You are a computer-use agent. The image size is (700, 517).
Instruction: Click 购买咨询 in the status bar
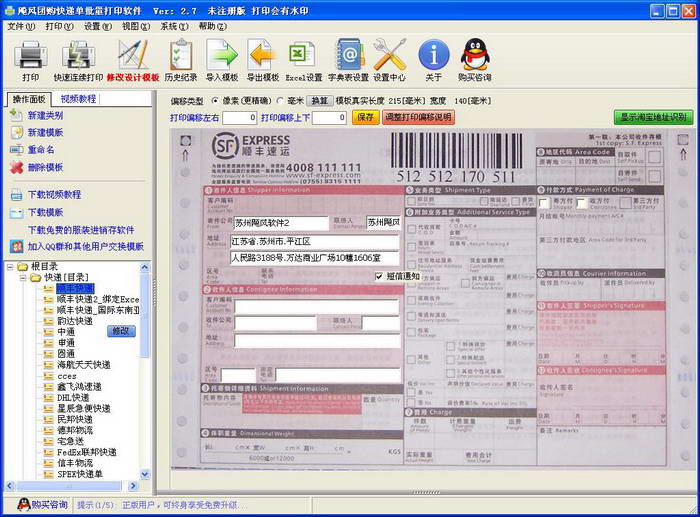coord(42,505)
